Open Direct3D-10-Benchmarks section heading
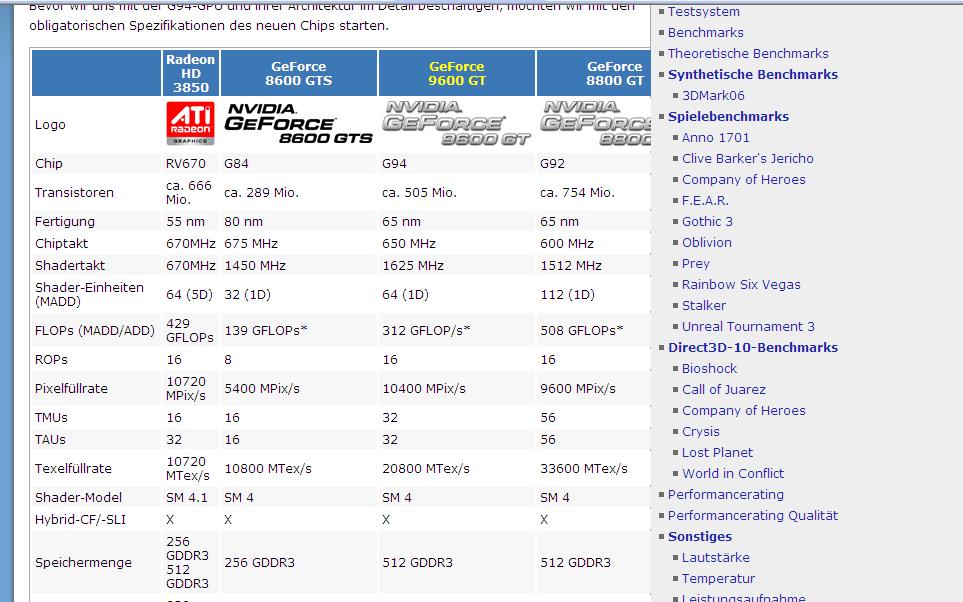 click(752, 347)
